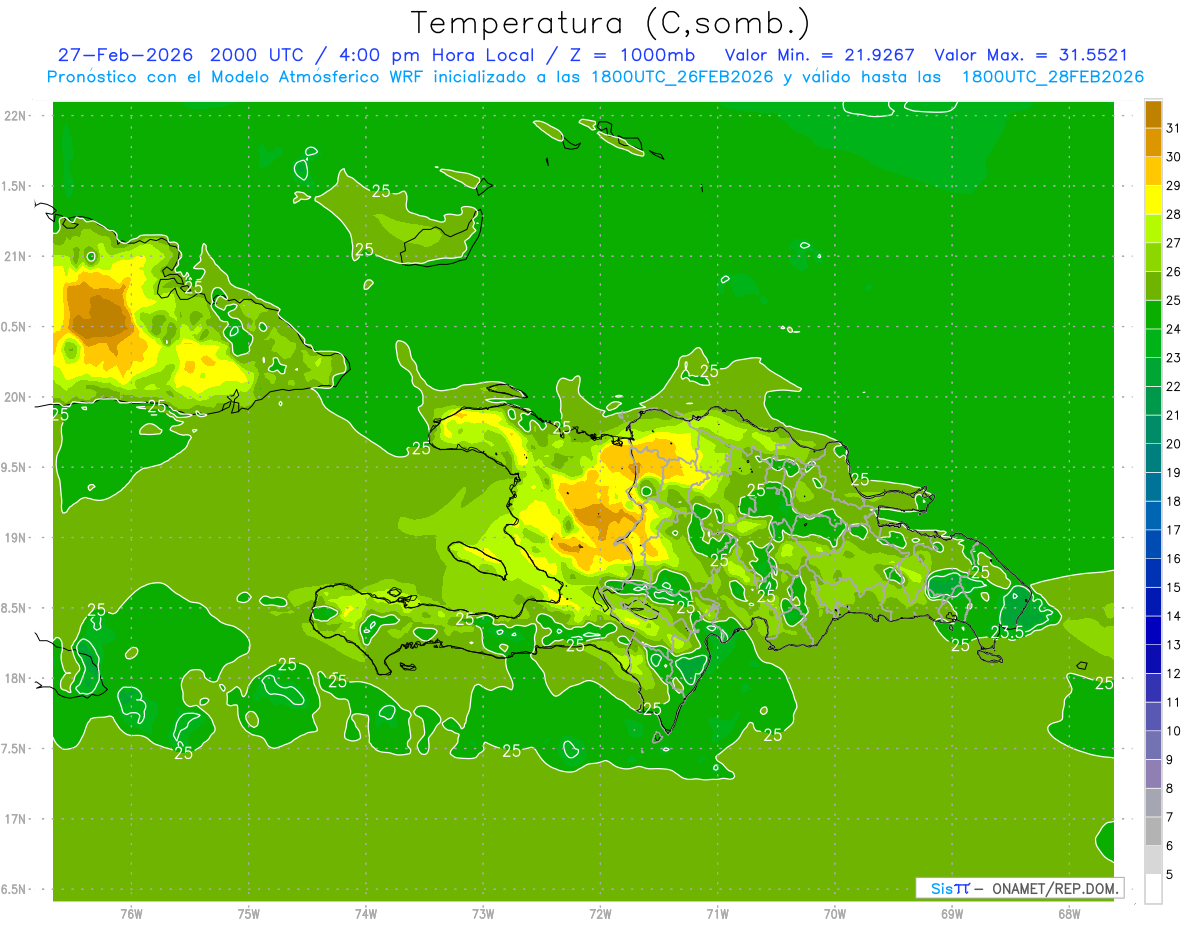Click the '17N' latitude label

(x=17, y=819)
